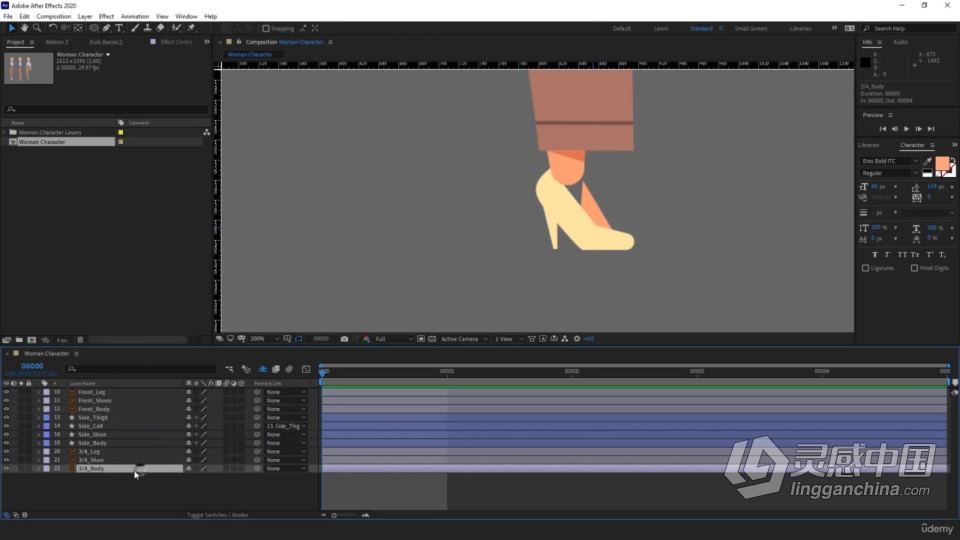960x540 pixels.
Task: Delete selected project item with the trash icon
Action: pyautogui.click(x=80, y=340)
